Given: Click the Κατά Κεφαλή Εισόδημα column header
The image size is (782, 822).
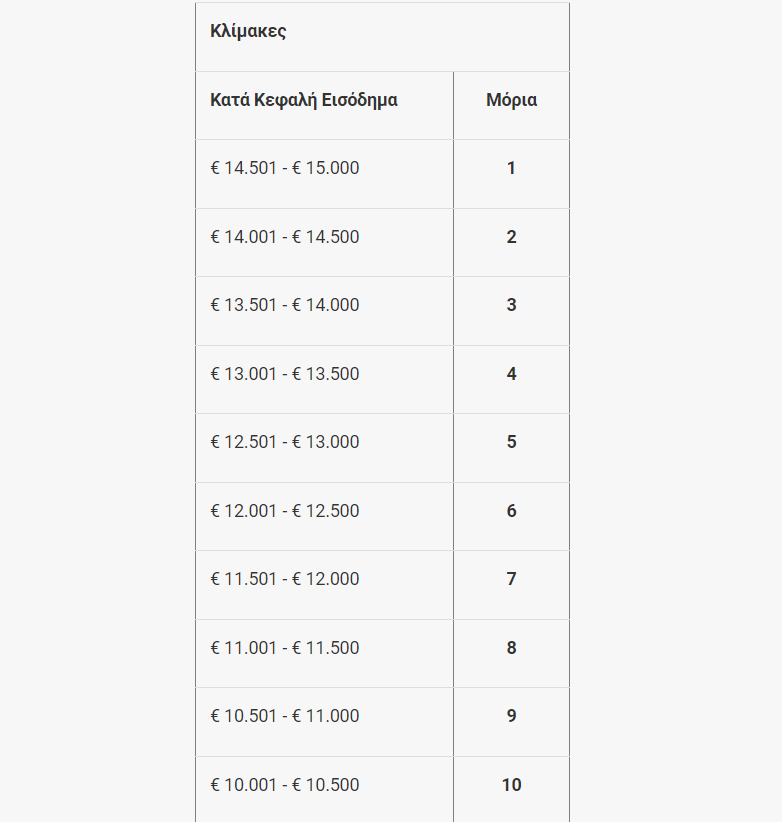Looking at the screenshot, I should (304, 100).
